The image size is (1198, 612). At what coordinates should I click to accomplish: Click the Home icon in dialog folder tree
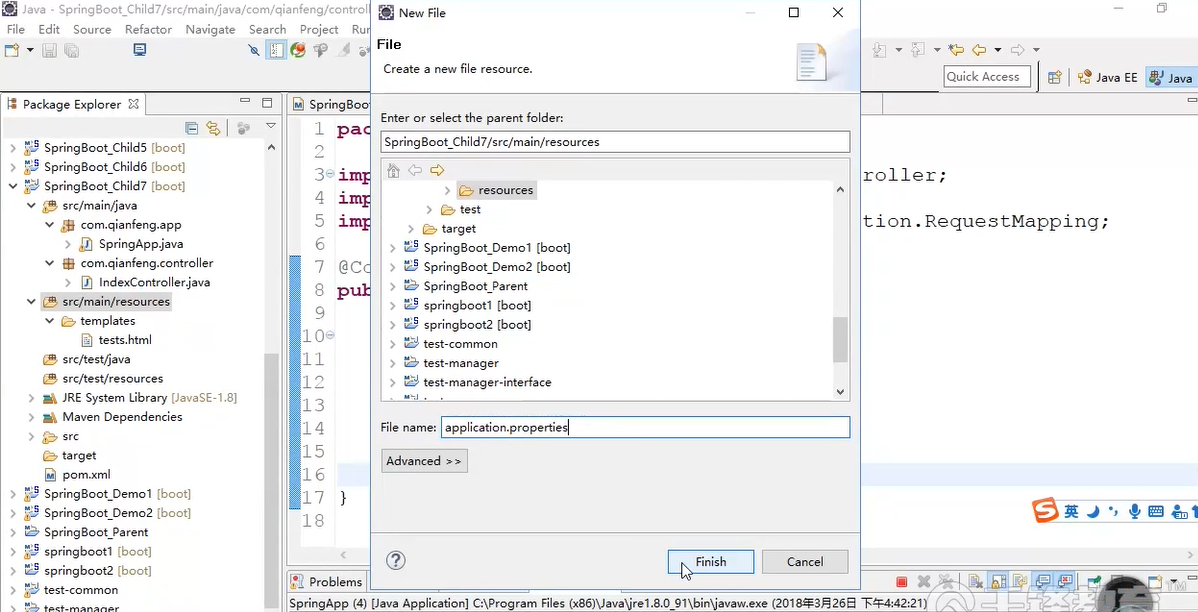[393, 170]
